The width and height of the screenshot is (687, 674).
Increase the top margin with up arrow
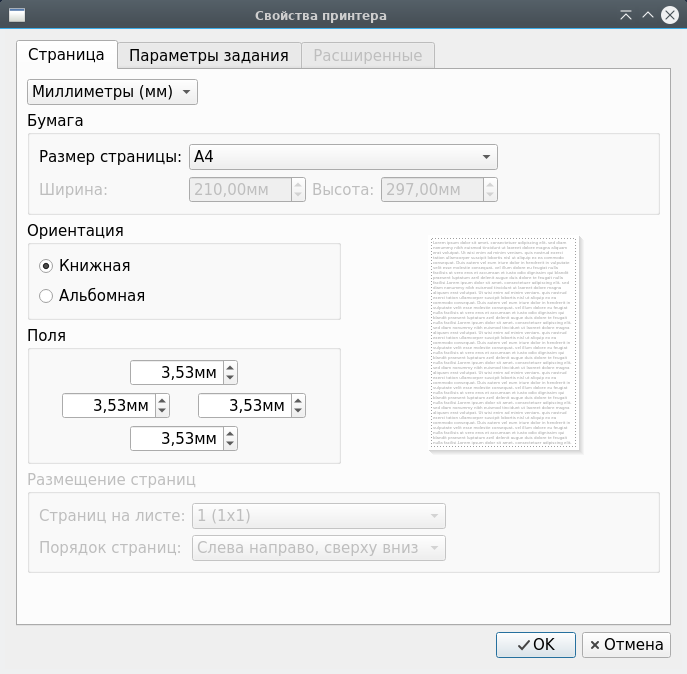click(231, 367)
